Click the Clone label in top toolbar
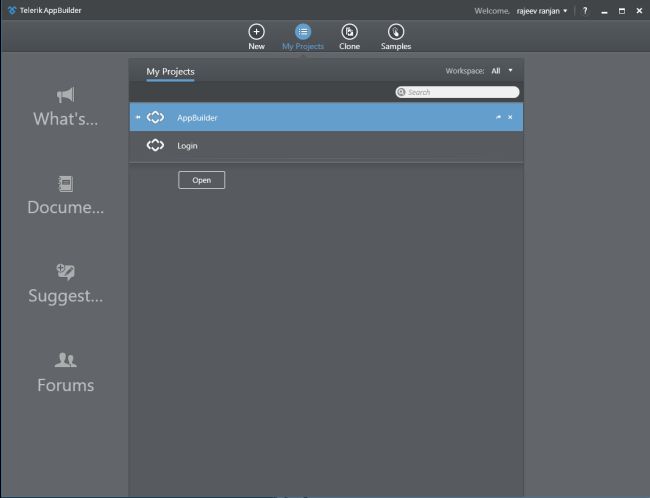The height and width of the screenshot is (498, 650). point(349,46)
